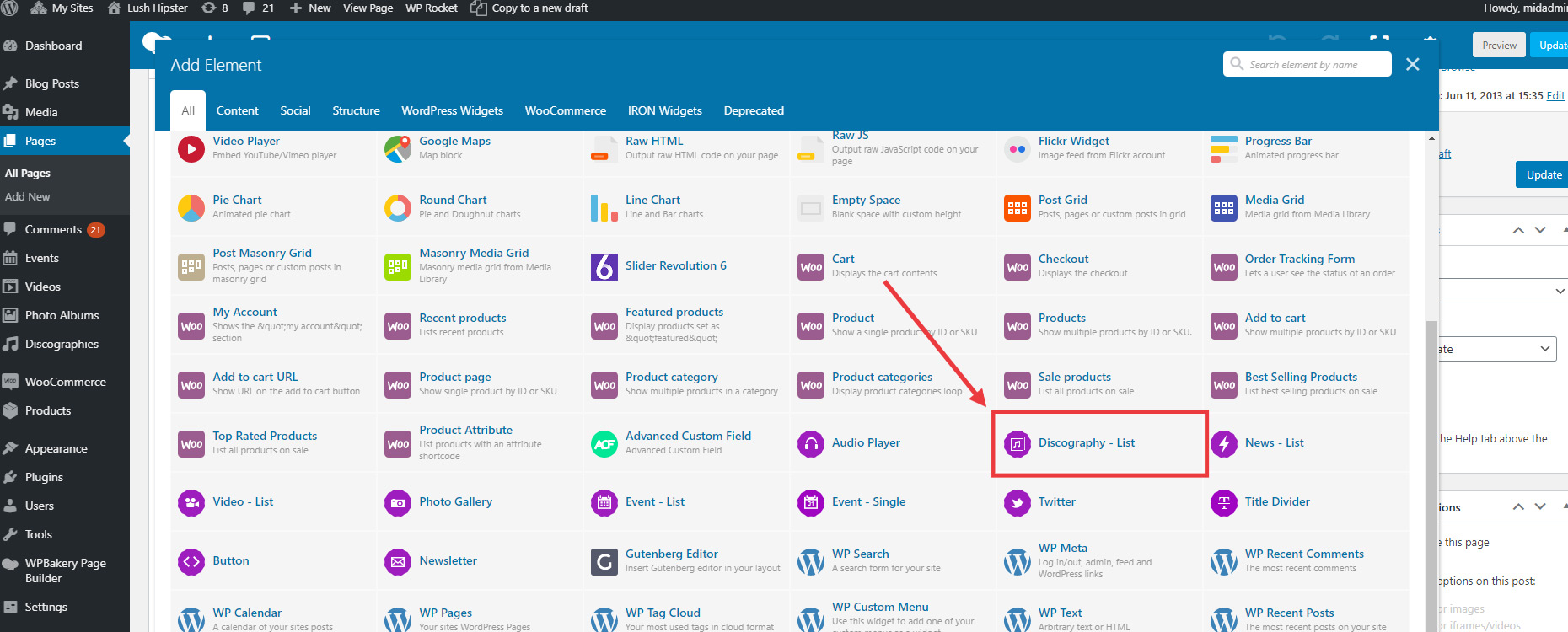Image resolution: width=1568 pixels, height=632 pixels.
Task: Open the dropdown ending in 'ate'
Action: click(1498, 349)
